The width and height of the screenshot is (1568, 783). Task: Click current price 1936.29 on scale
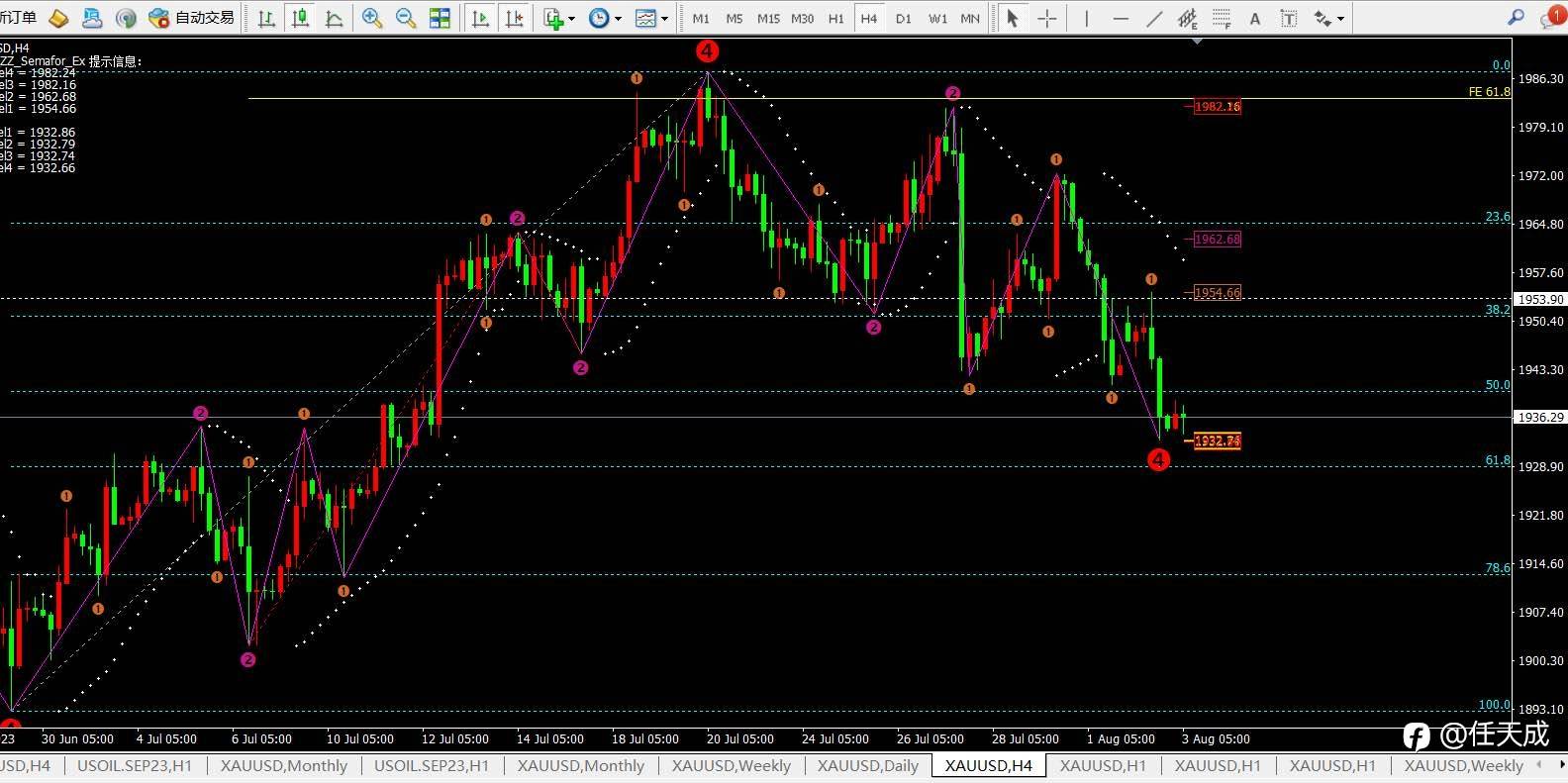[x=1540, y=418]
